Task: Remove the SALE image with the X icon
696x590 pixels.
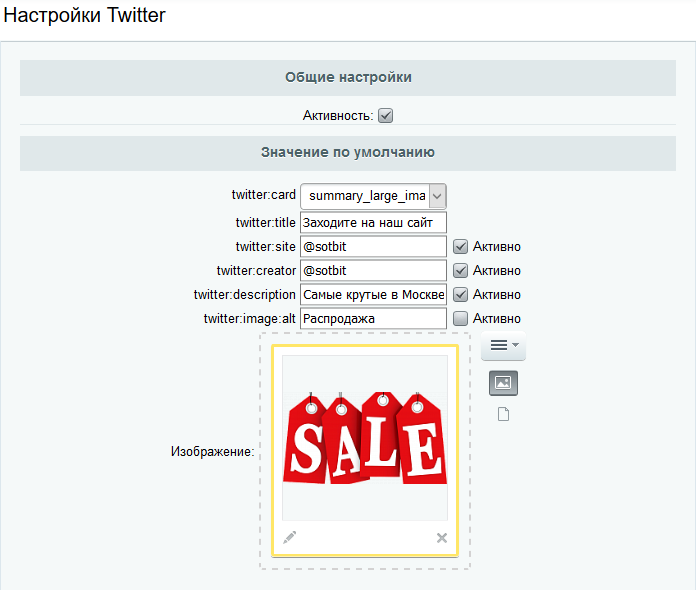Action: tap(442, 538)
